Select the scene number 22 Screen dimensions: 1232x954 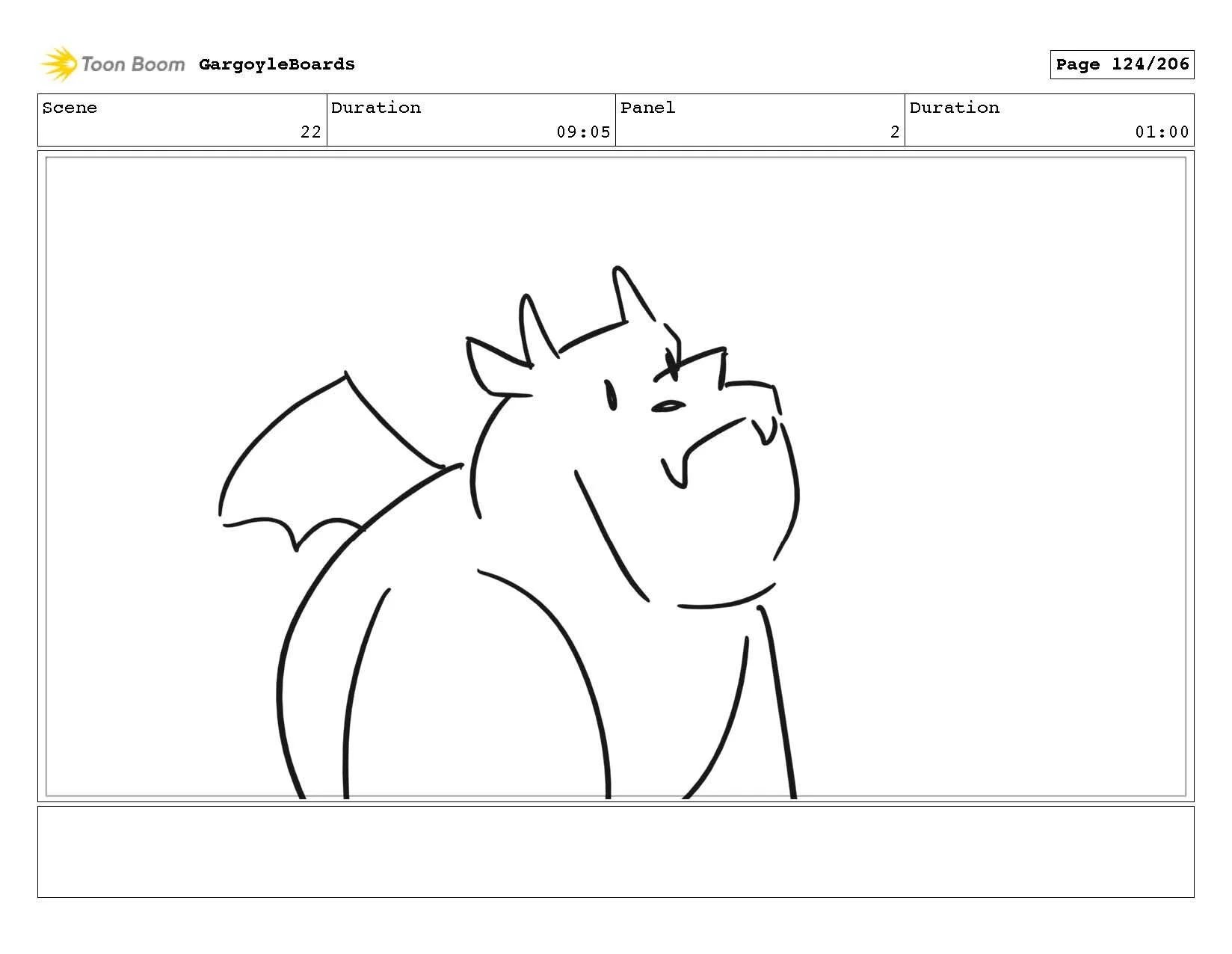click(311, 132)
